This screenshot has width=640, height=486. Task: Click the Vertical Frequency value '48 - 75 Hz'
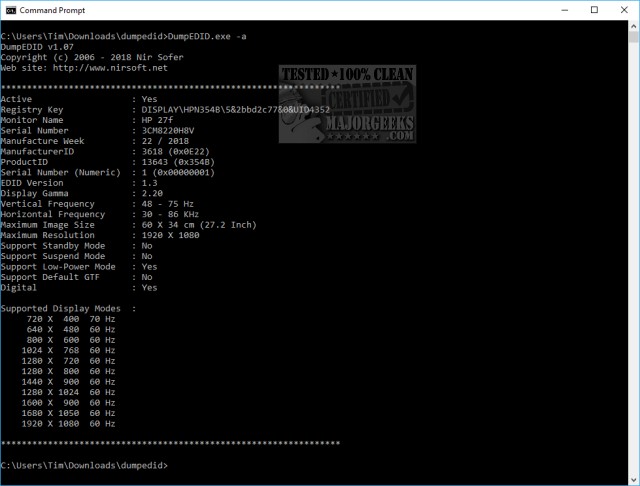point(168,204)
